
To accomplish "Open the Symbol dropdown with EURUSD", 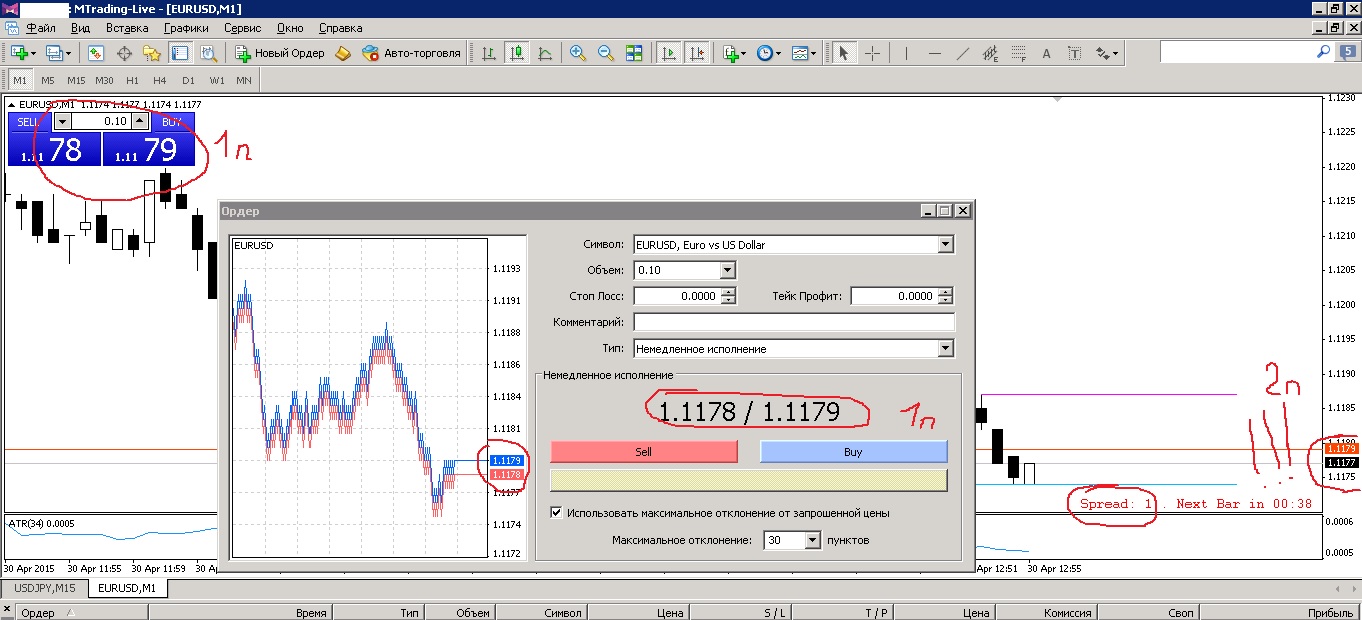I will pos(945,244).
